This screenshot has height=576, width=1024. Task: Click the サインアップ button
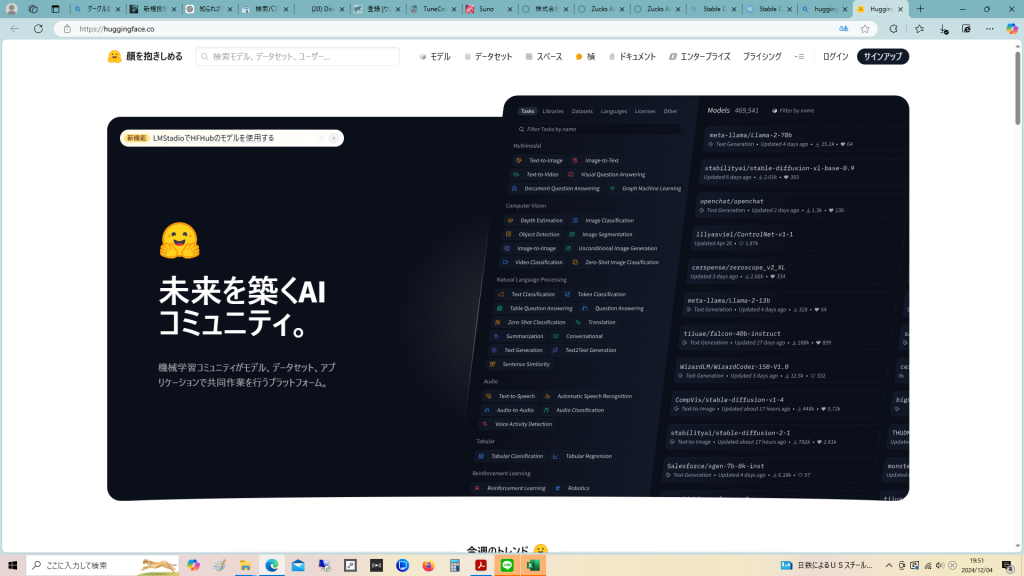coord(882,57)
